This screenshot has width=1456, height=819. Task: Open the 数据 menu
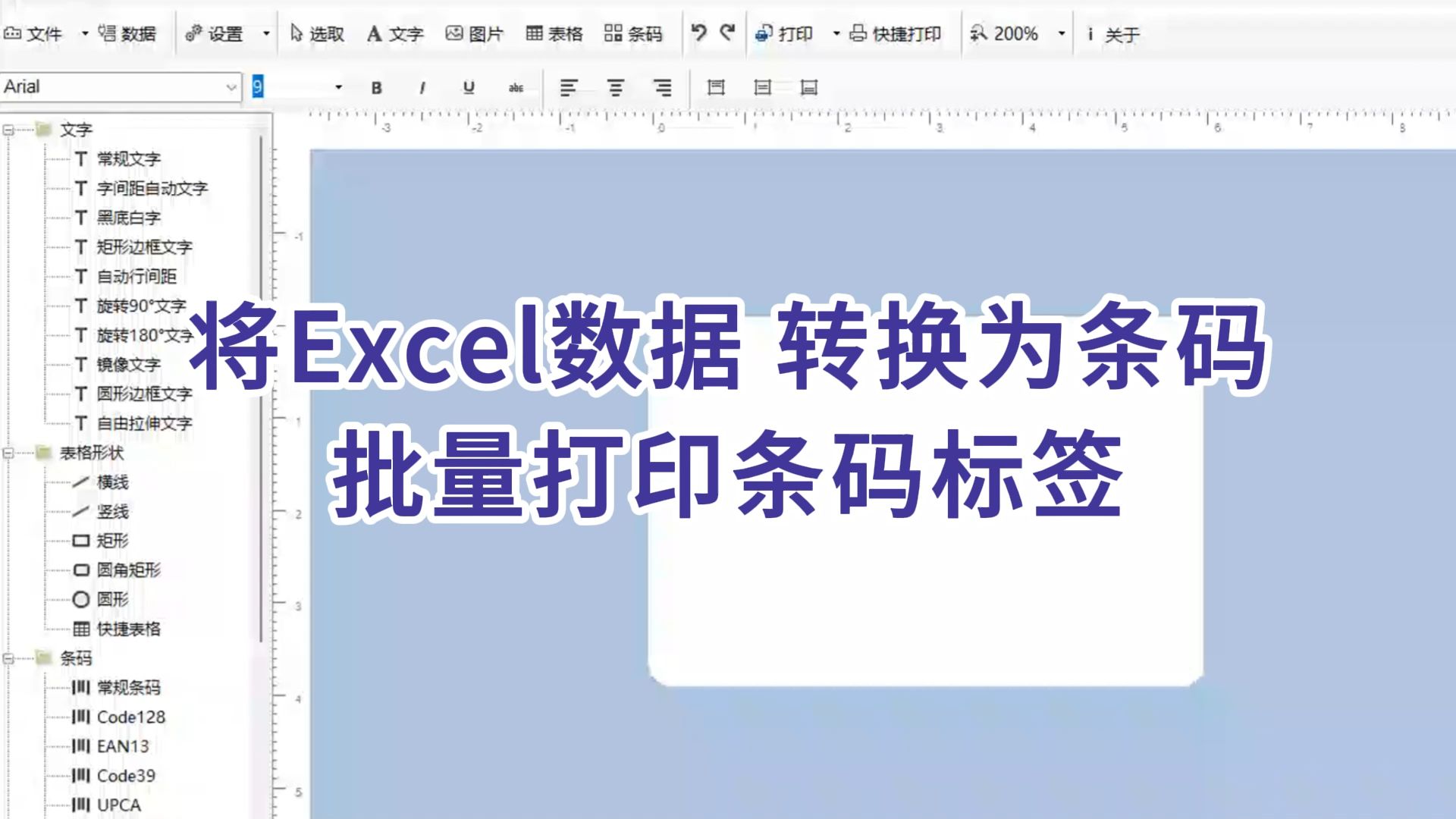(x=131, y=33)
